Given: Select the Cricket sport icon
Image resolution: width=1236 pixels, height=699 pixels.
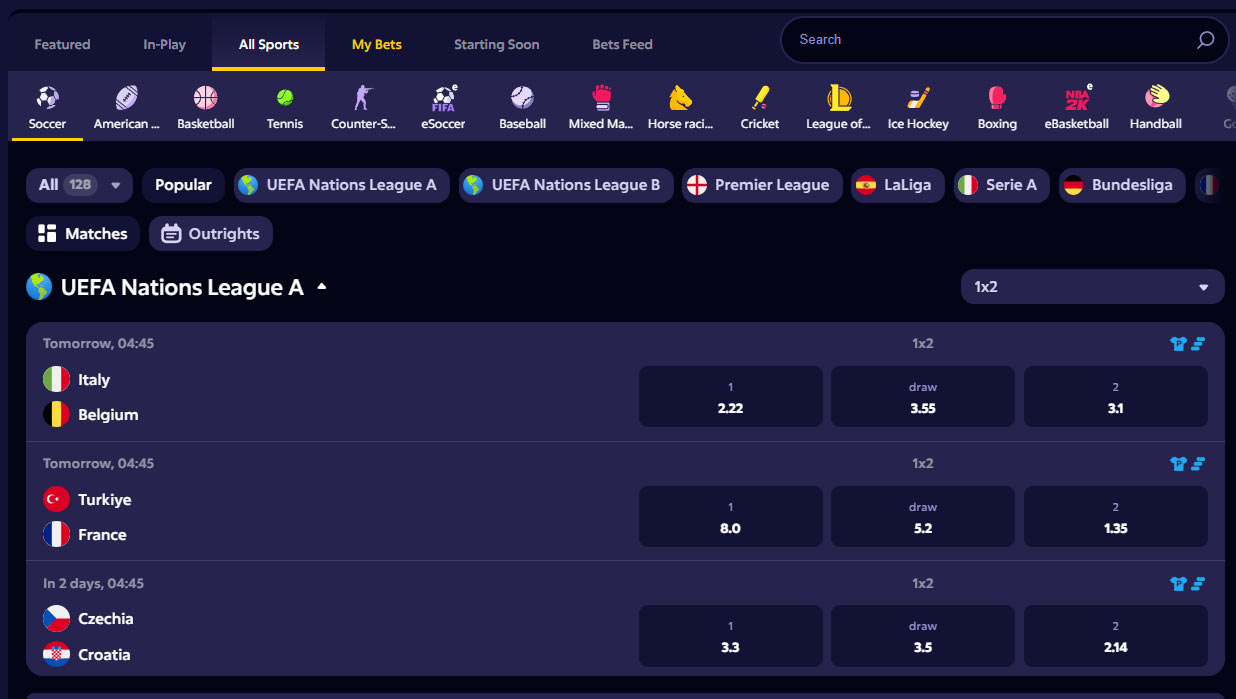Looking at the screenshot, I should [760, 98].
